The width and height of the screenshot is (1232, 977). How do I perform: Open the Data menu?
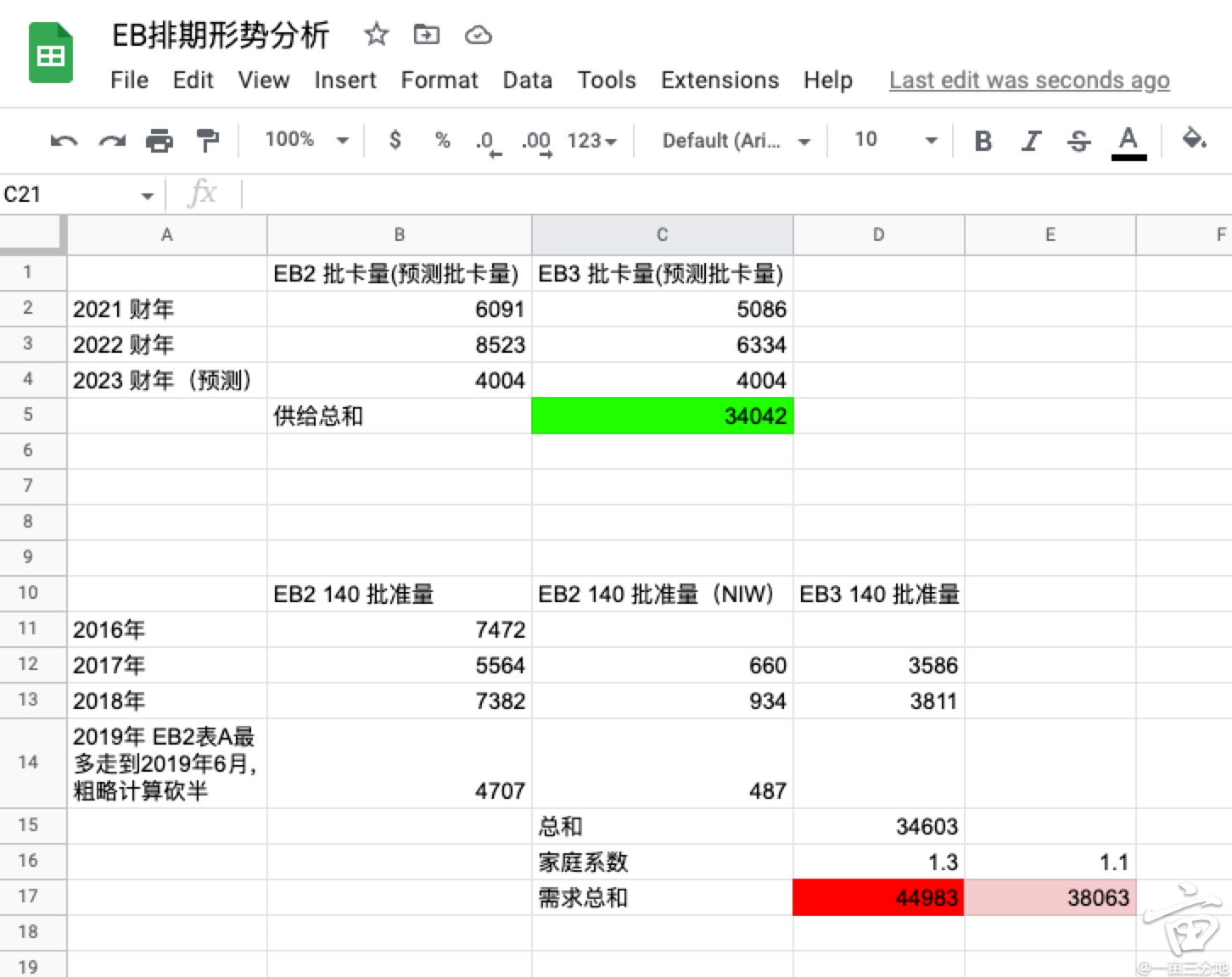point(526,81)
